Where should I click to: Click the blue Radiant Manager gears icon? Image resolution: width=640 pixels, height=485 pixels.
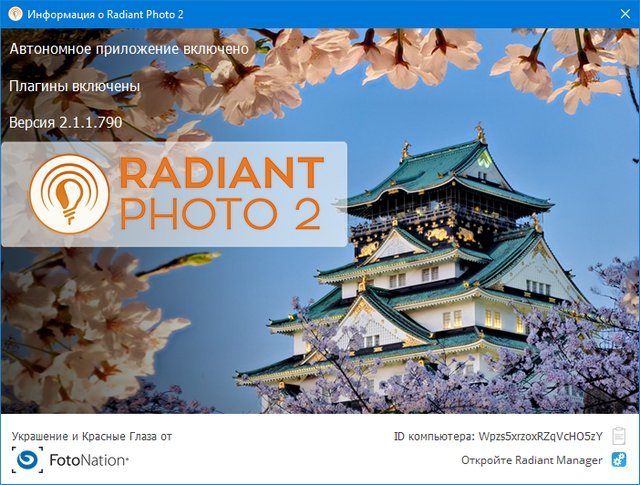click(x=619, y=460)
